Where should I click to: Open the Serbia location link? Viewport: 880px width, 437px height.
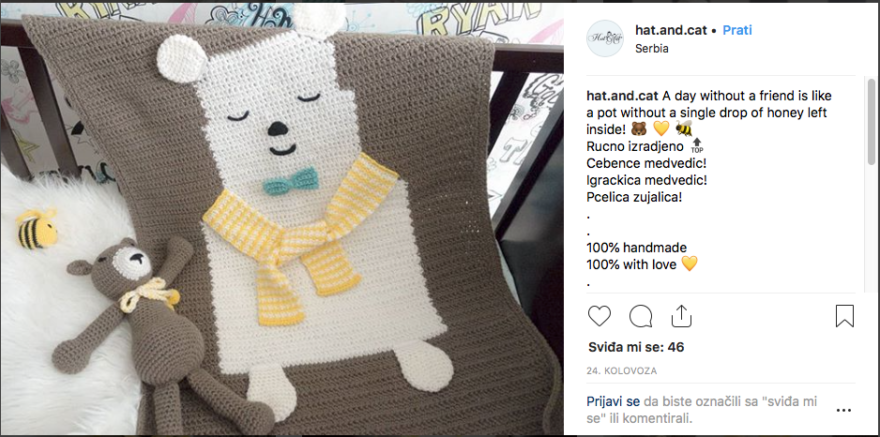(652, 48)
